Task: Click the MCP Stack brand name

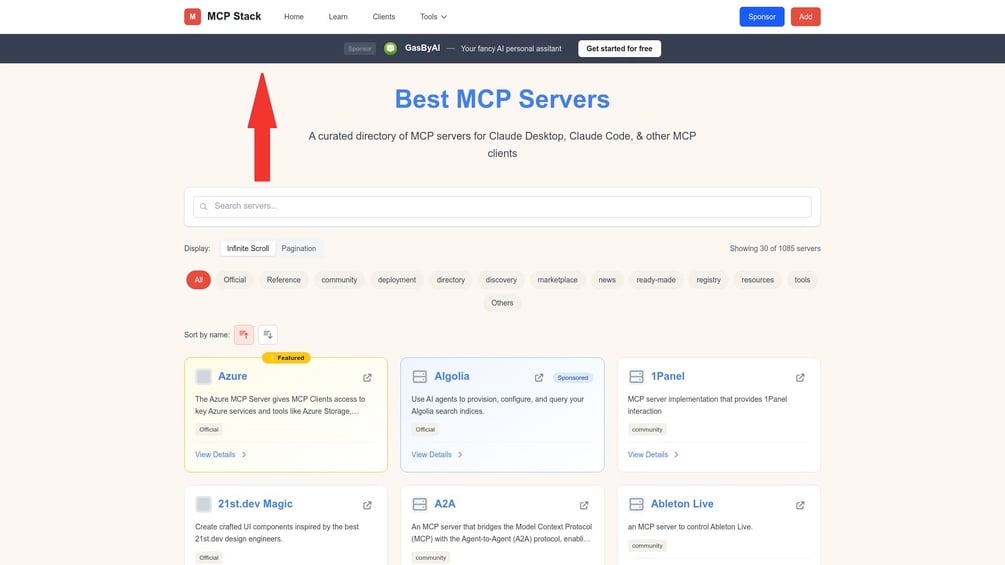Action: coord(234,17)
